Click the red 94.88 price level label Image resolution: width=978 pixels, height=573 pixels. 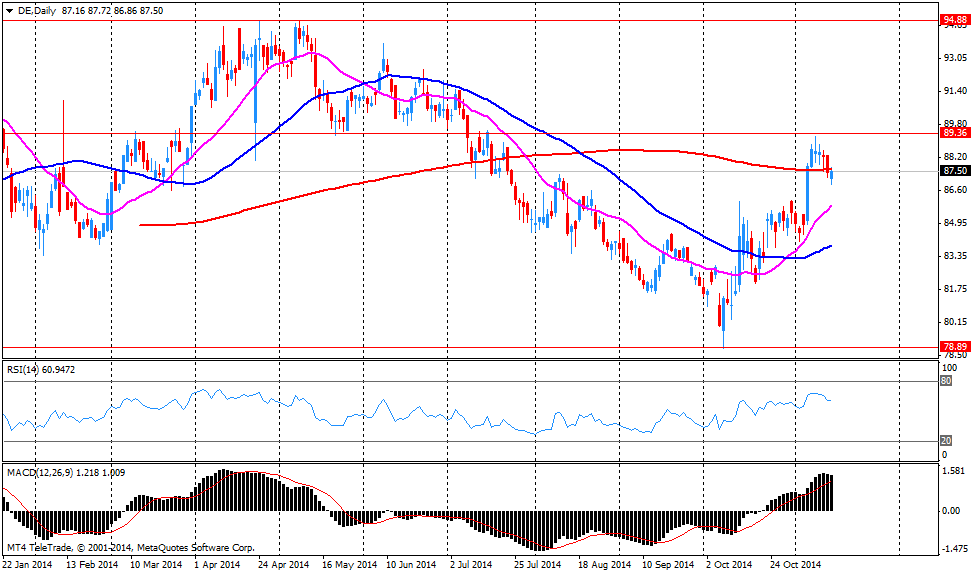click(955, 20)
